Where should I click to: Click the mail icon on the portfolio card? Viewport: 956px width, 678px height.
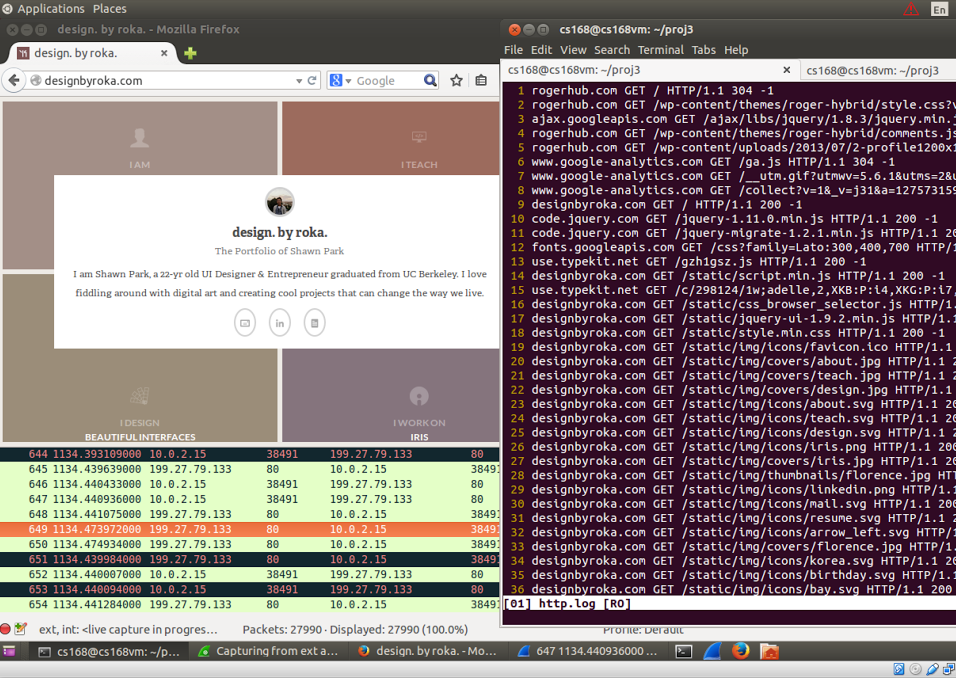[245, 323]
